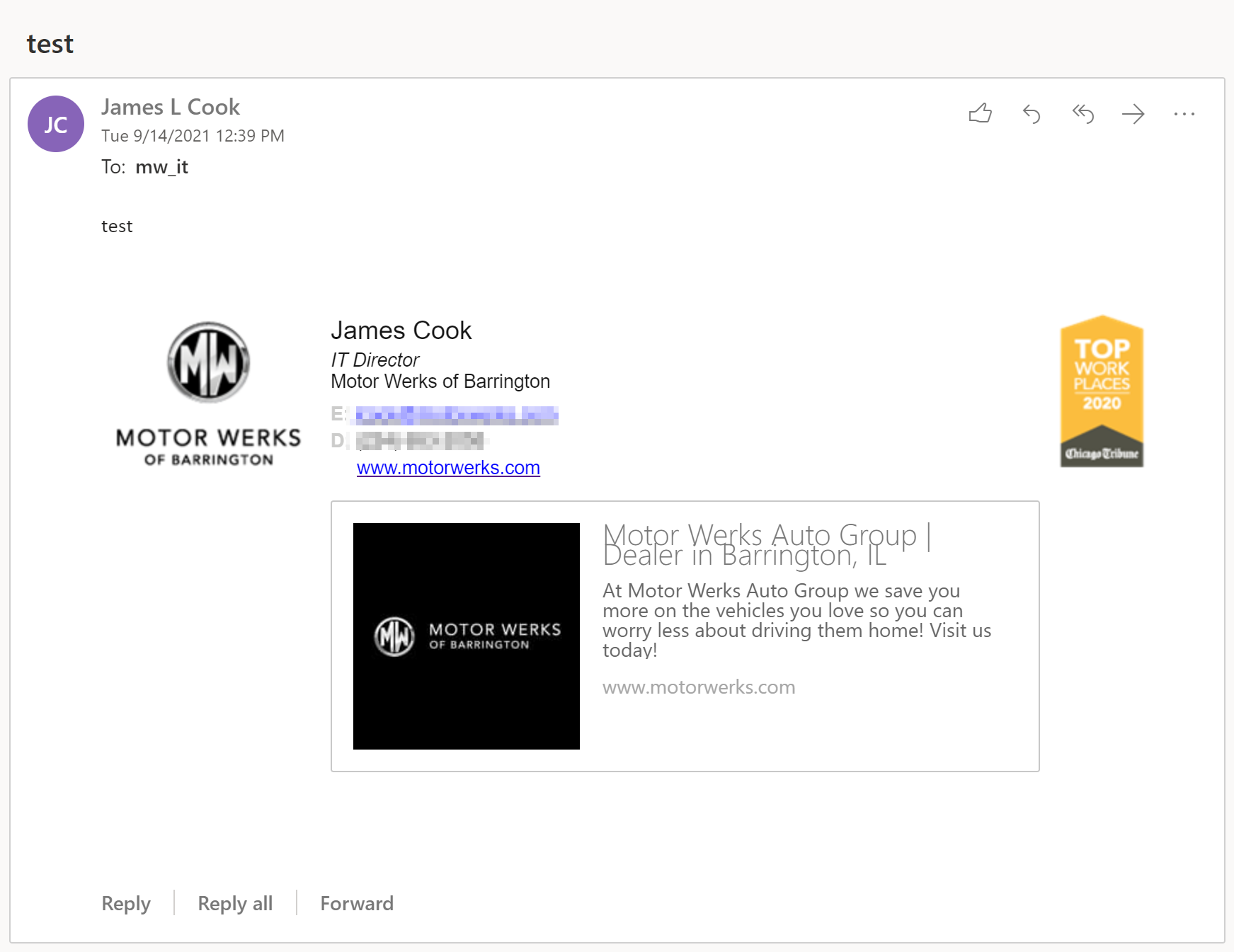This screenshot has height=952, width=1234.
Task: Click the signature name James Cook
Action: coord(401,331)
